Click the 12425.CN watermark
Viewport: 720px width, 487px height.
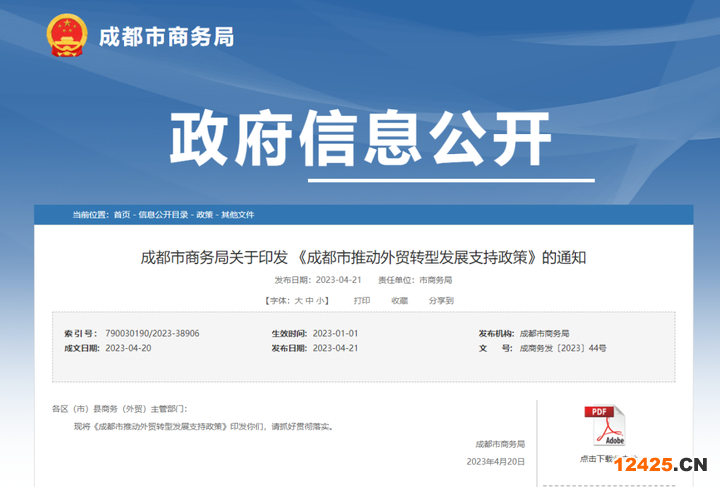[x=661, y=464]
